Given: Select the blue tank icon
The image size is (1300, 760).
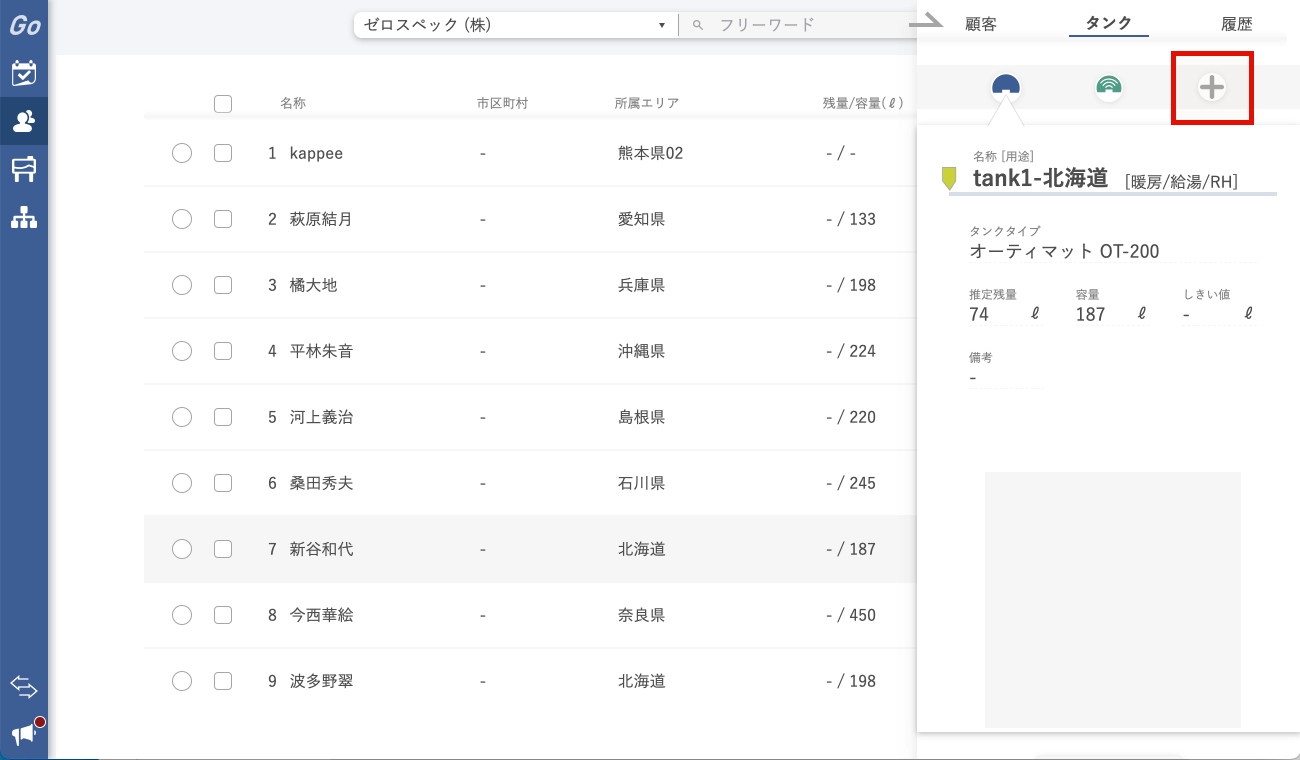Looking at the screenshot, I should pos(1006,87).
